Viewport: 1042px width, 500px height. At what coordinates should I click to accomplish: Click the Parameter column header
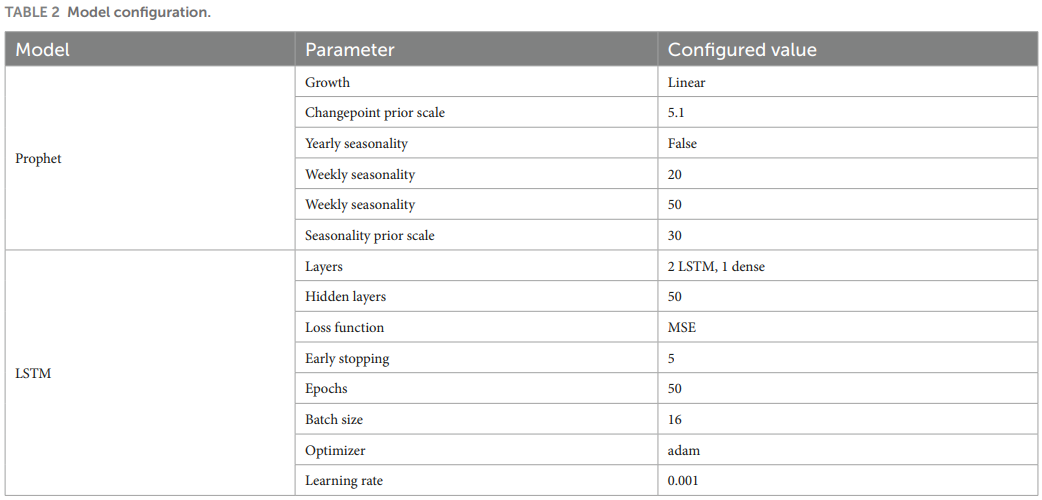tap(476, 50)
